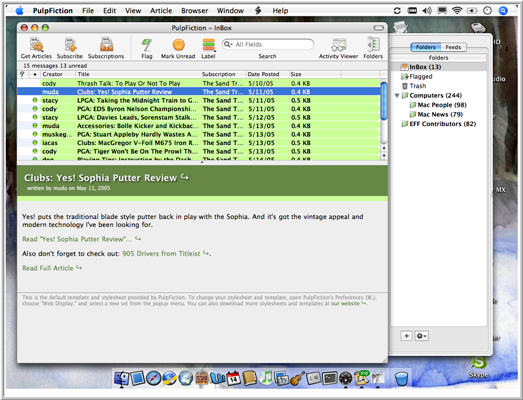Sort by the Title column header
Screen dimensions: 523x400
pos(138,74)
